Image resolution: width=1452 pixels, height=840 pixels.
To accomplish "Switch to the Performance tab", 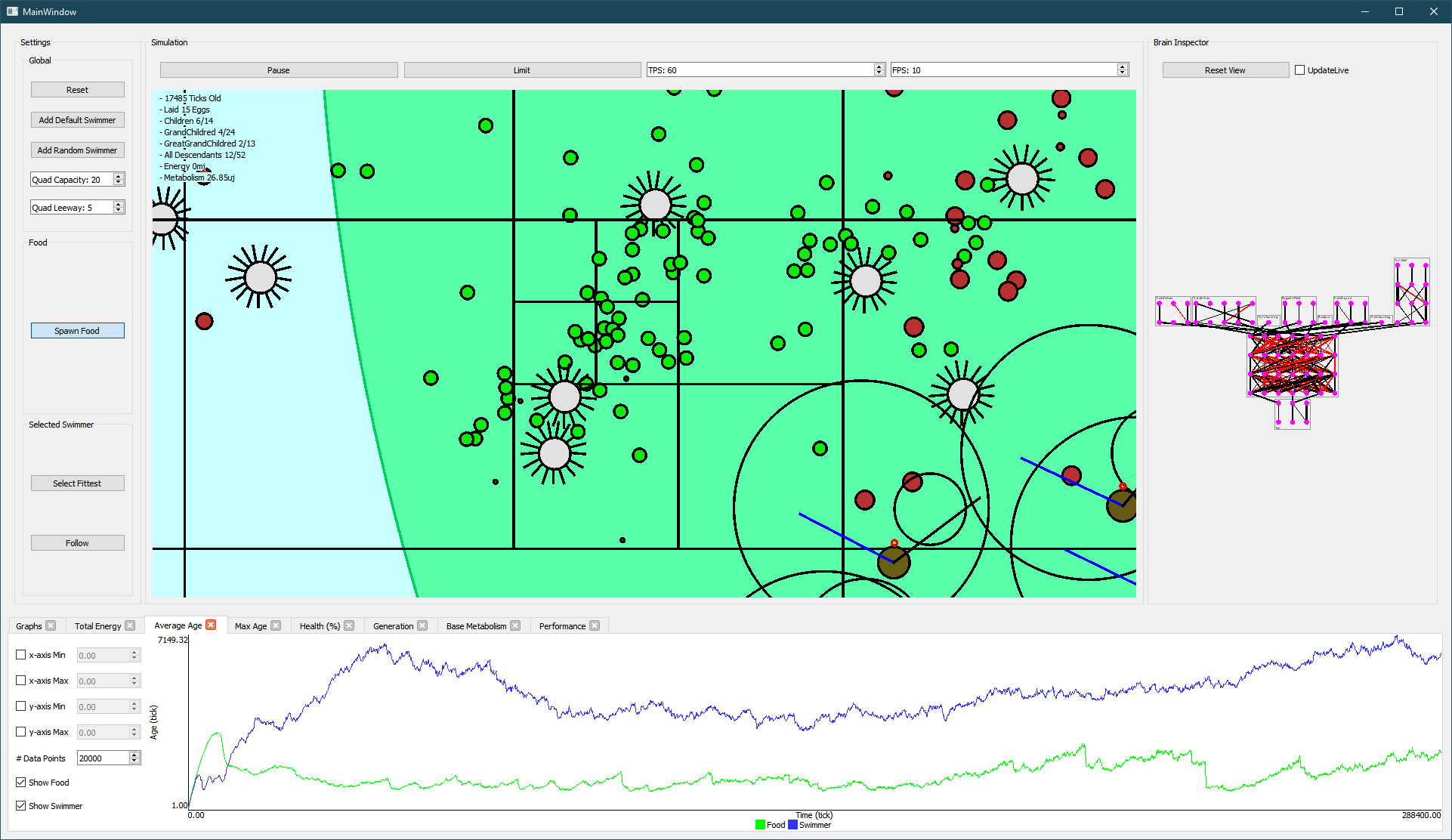I will pos(562,626).
